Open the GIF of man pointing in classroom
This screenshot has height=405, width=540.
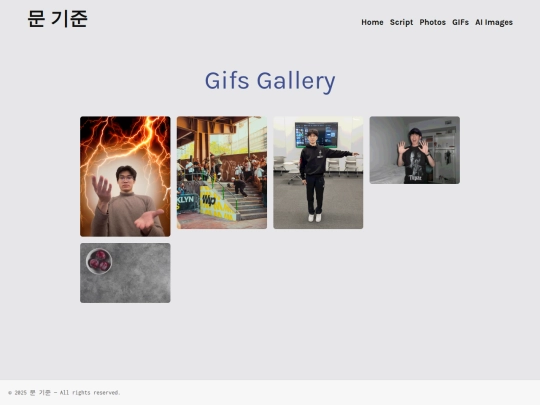(x=318, y=173)
